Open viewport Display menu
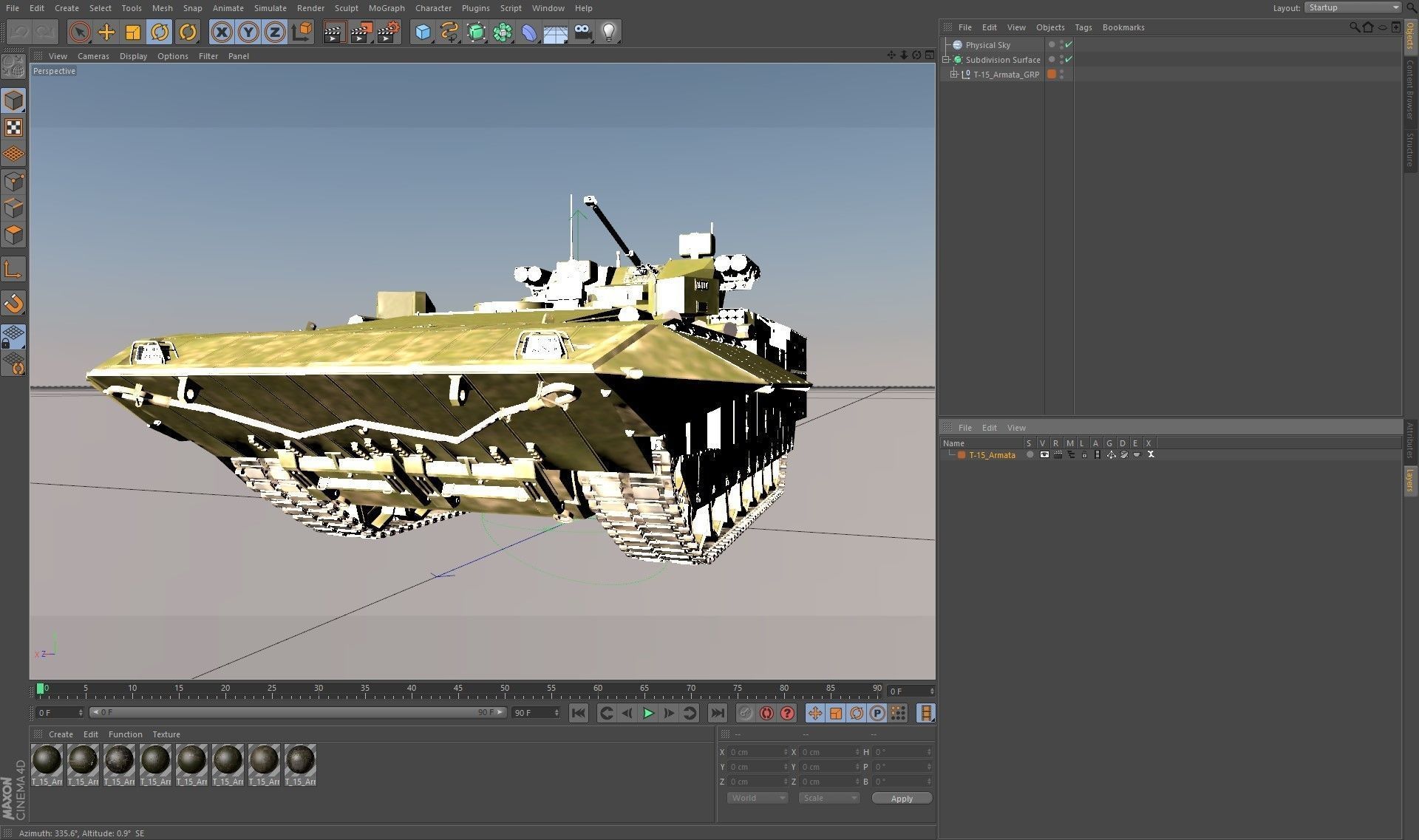 (133, 56)
